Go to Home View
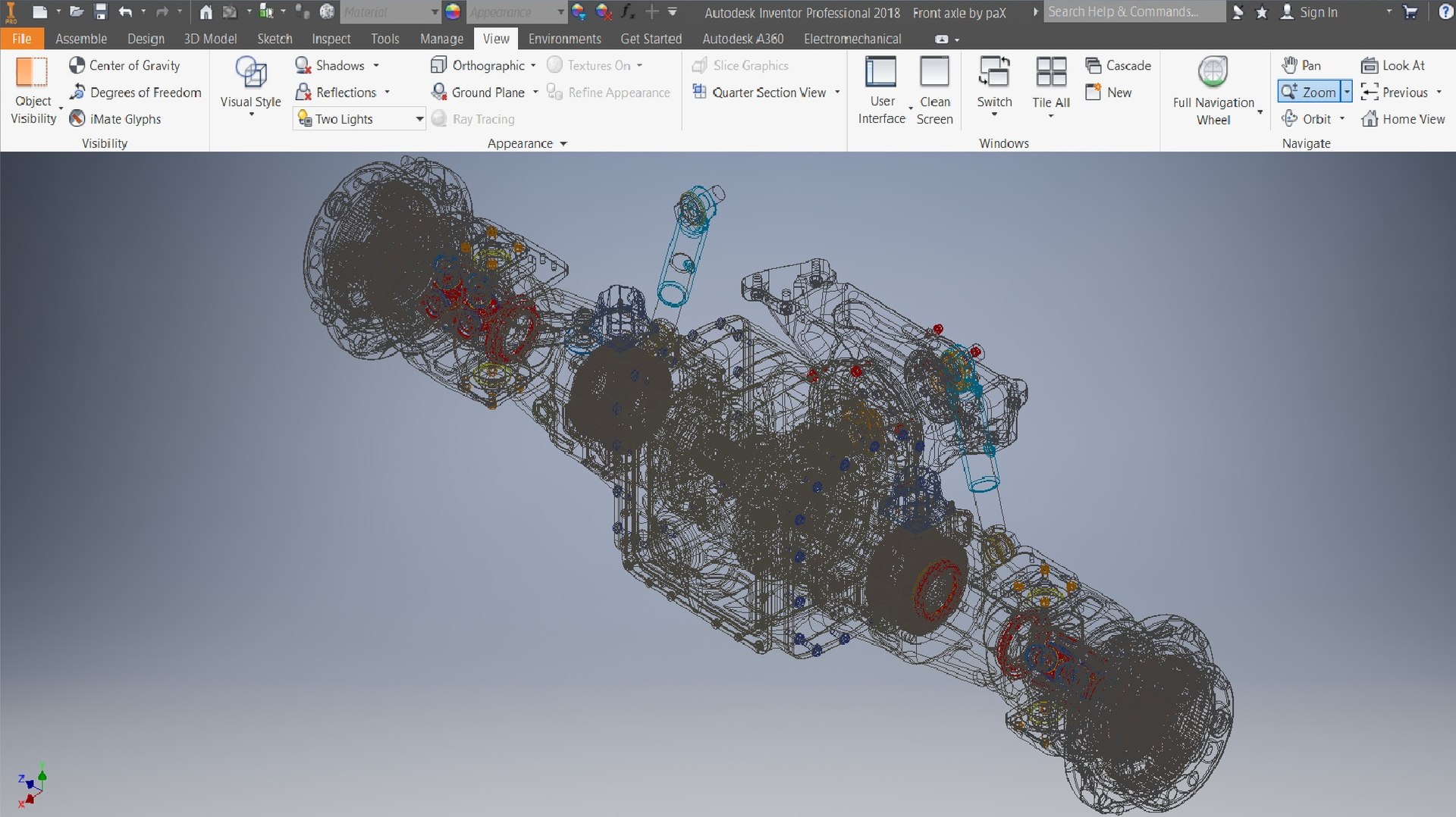This screenshot has height=817, width=1456. point(1404,119)
